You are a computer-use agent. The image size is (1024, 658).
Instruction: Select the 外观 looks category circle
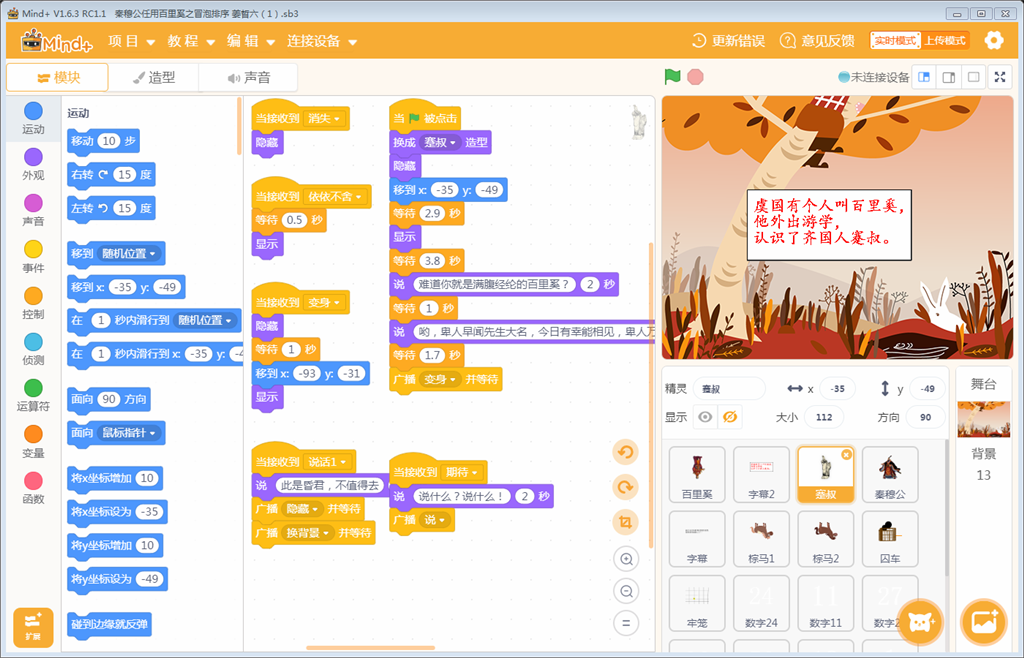pyautogui.click(x=33, y=157)
